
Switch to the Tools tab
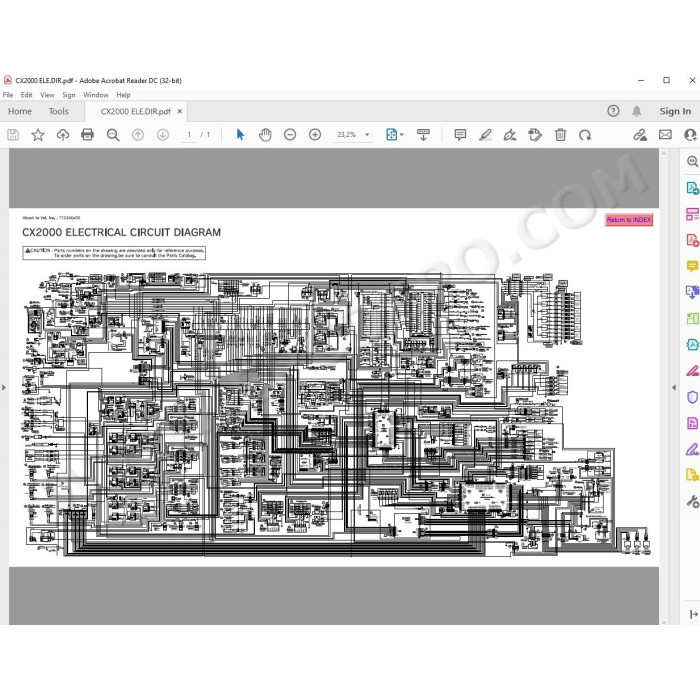(x=58, y=111)
